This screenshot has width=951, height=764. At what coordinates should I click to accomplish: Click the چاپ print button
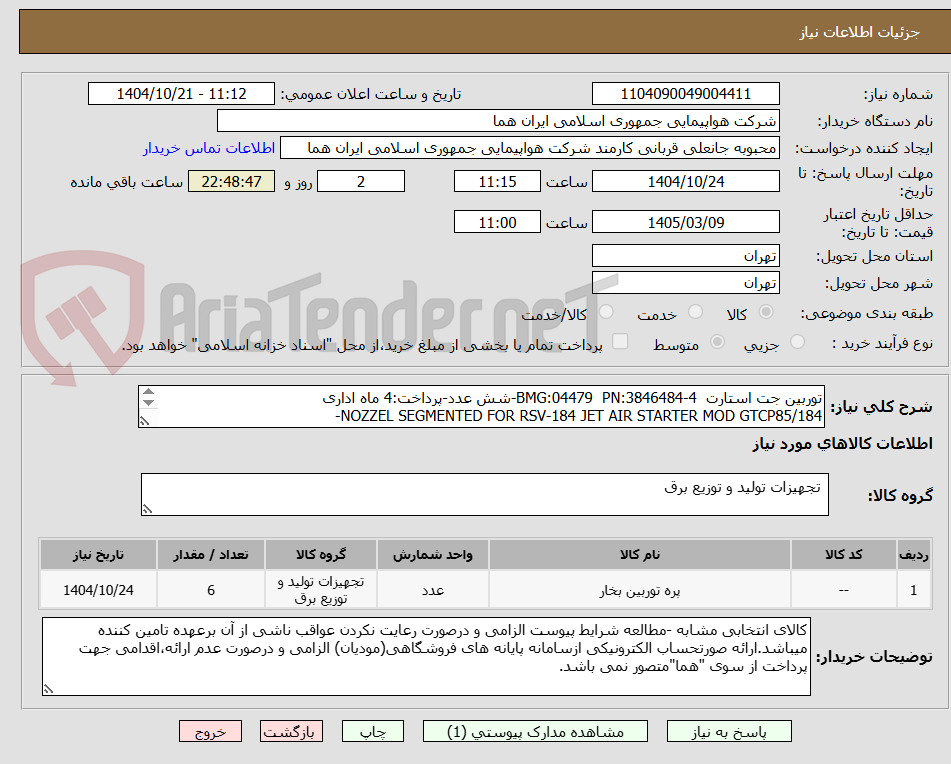tap(375, 731)
